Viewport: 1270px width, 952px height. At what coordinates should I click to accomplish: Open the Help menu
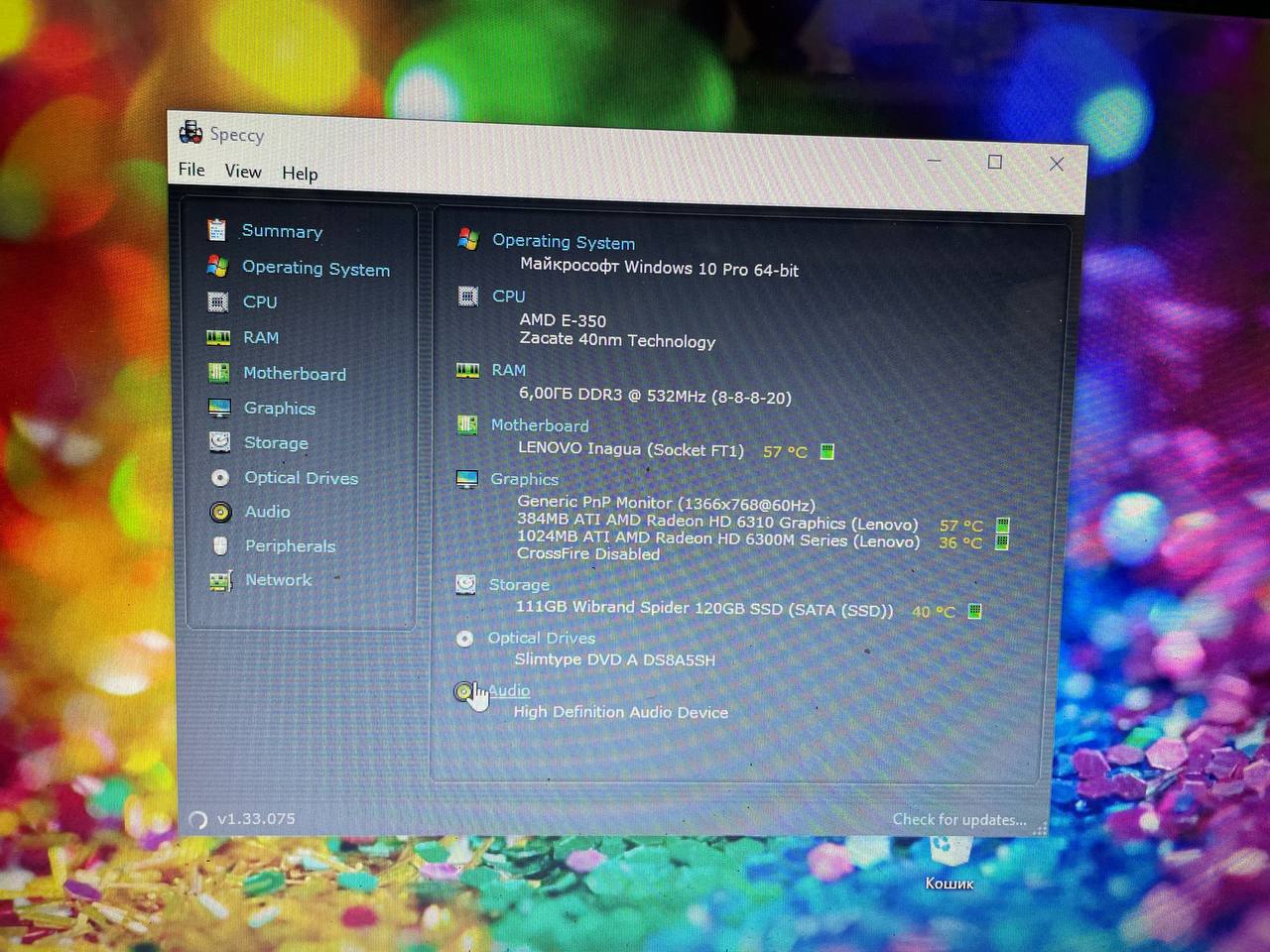click(300, 174)
